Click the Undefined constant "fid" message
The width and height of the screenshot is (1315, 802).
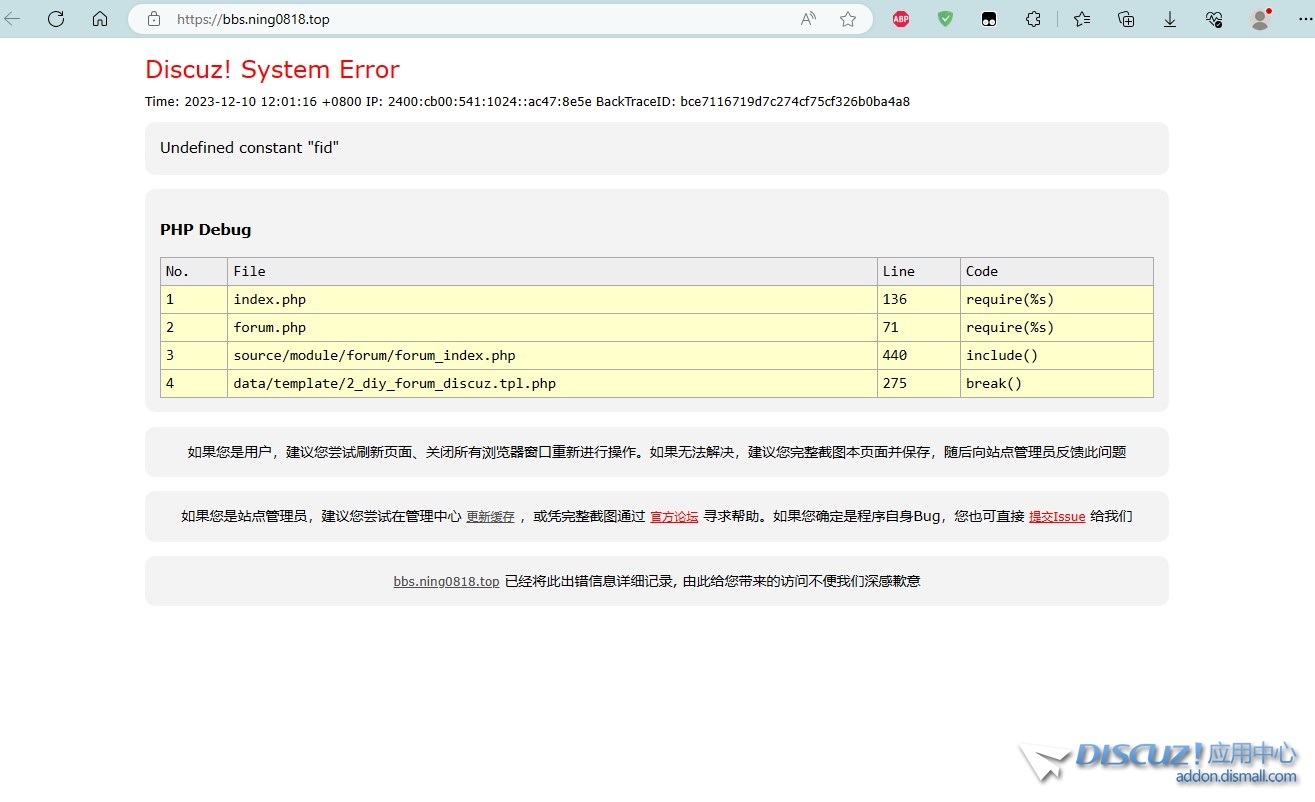[x=249, y=147]
